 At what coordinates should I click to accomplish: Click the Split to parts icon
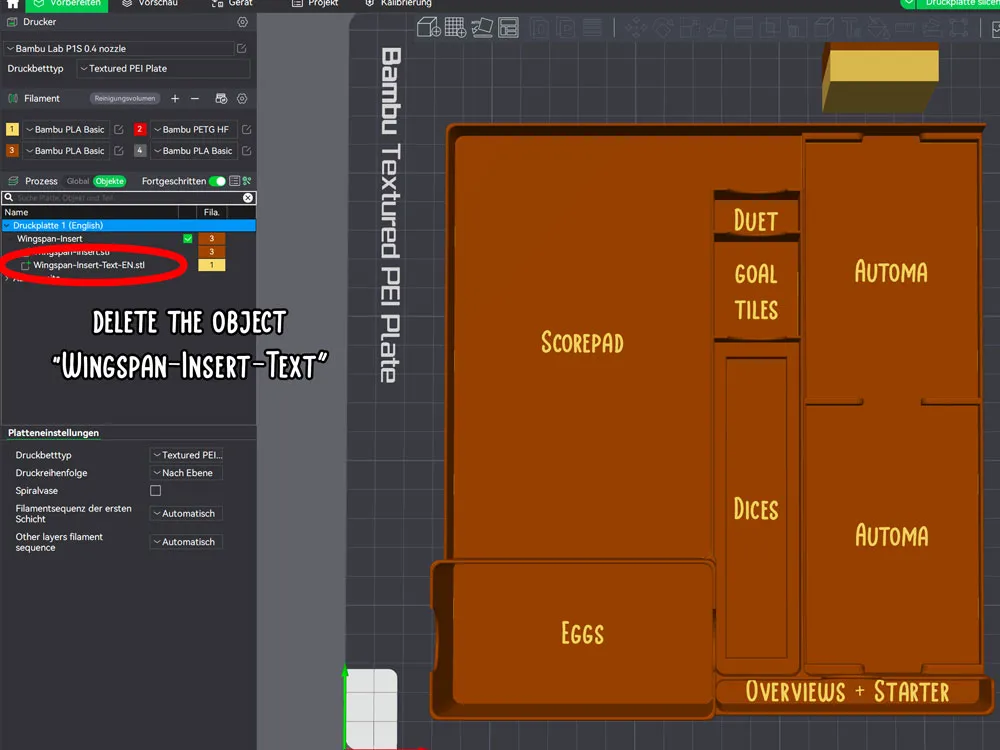(x=566, y=28)
